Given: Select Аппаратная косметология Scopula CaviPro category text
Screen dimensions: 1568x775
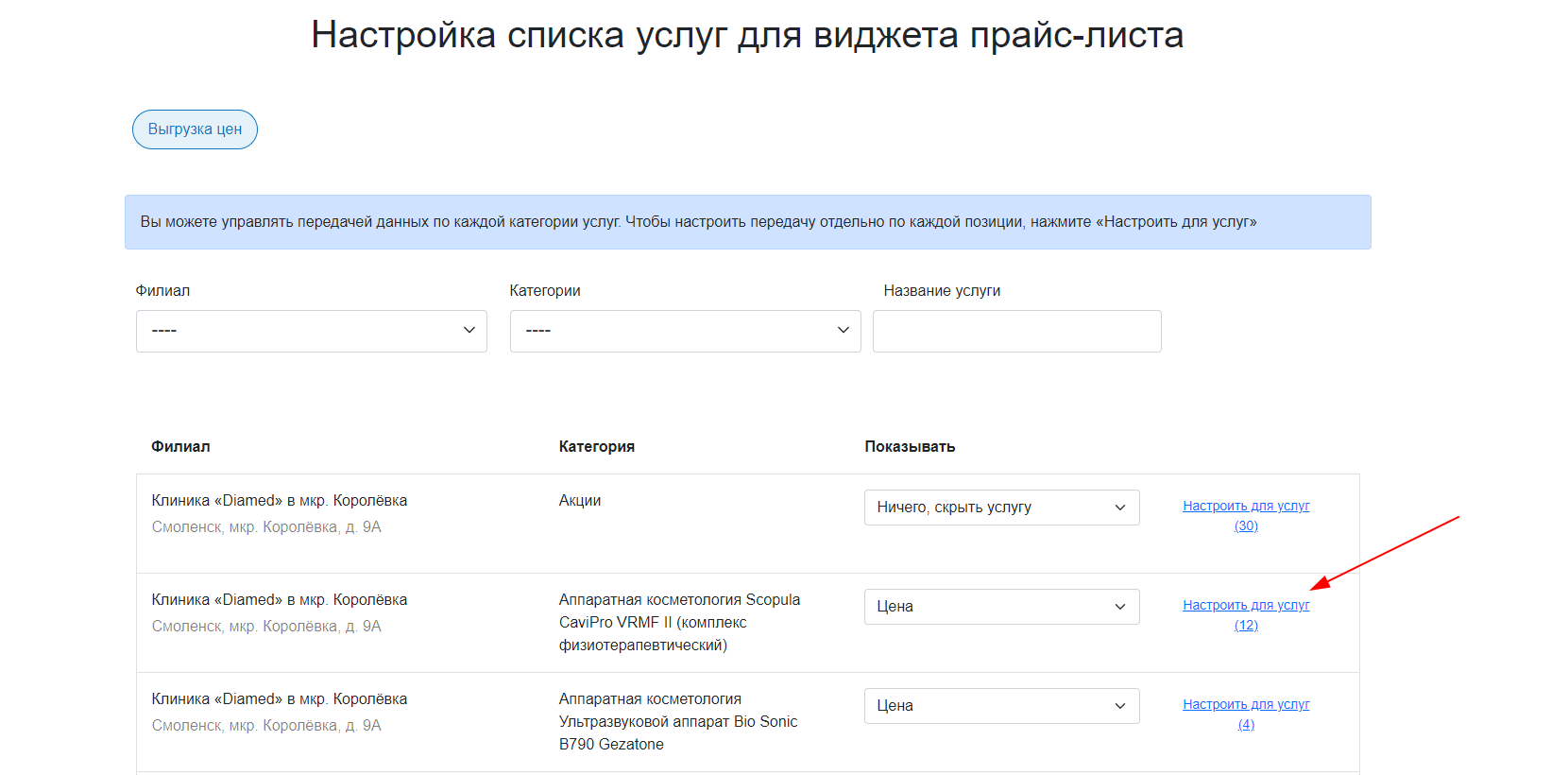Looking at the screenshot, I should (680, 623).
